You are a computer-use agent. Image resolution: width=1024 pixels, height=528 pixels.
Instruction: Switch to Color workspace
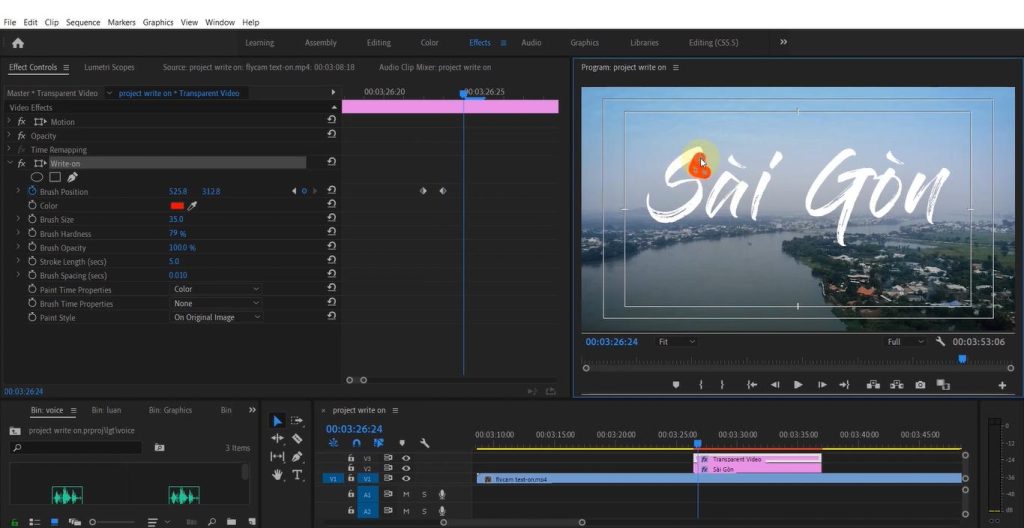pyautogui.click(x=429, y=42)
